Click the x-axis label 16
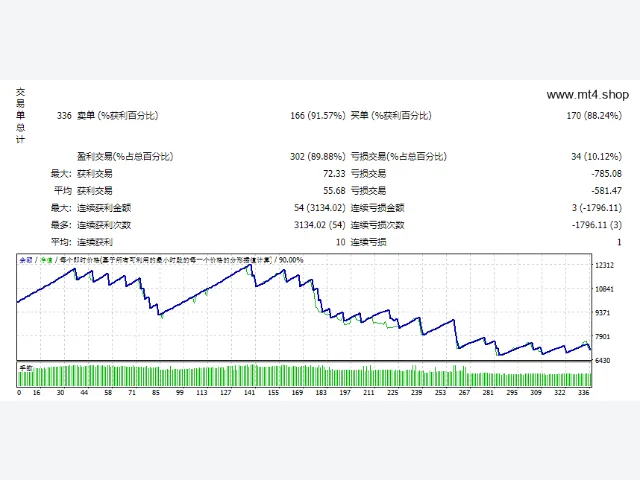This screenshot has height=480, width=640. (36, 393)
